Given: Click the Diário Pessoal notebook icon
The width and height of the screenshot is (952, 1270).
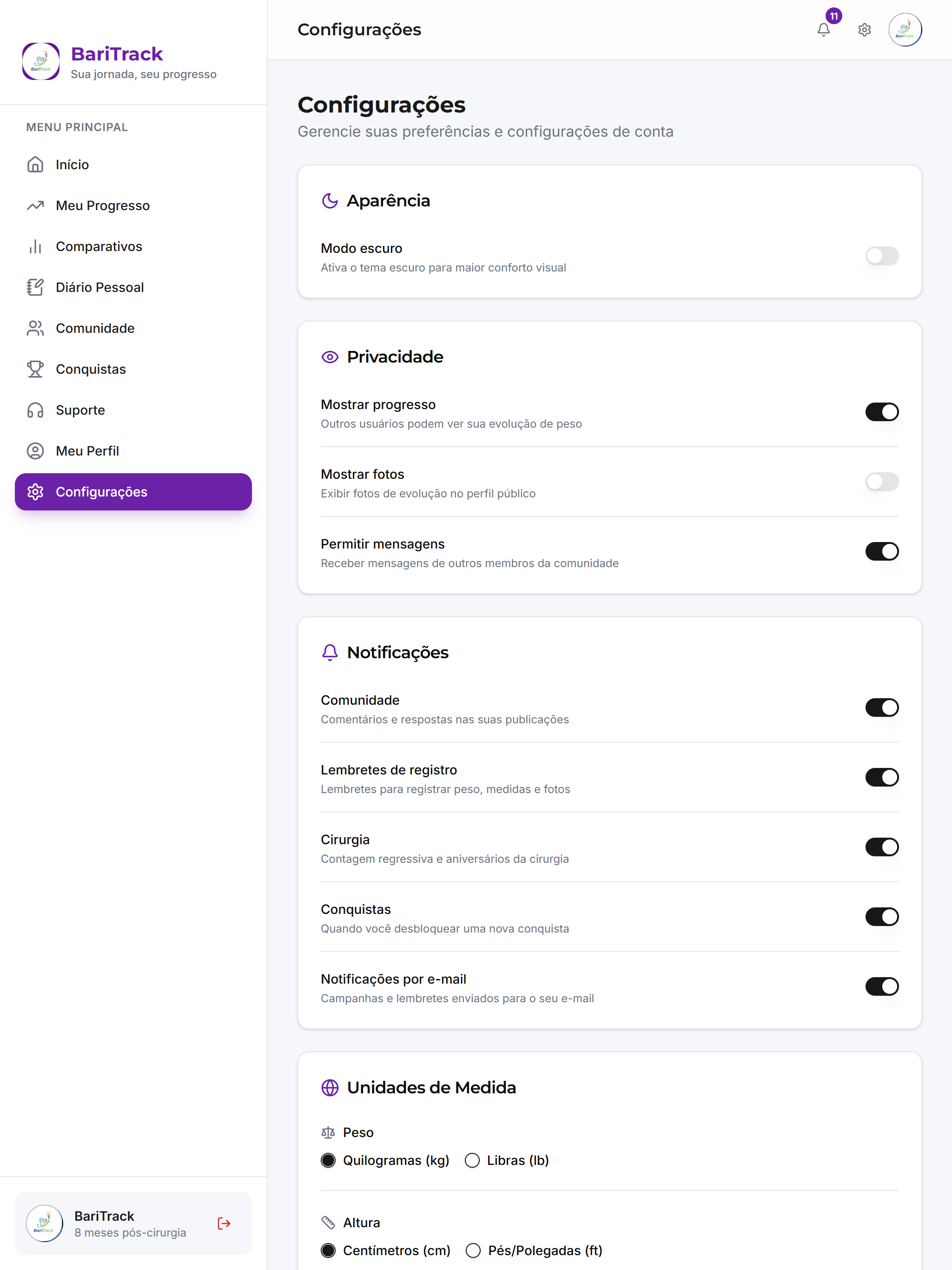Looking at the screenshot, I should click(x=36, y=287).
